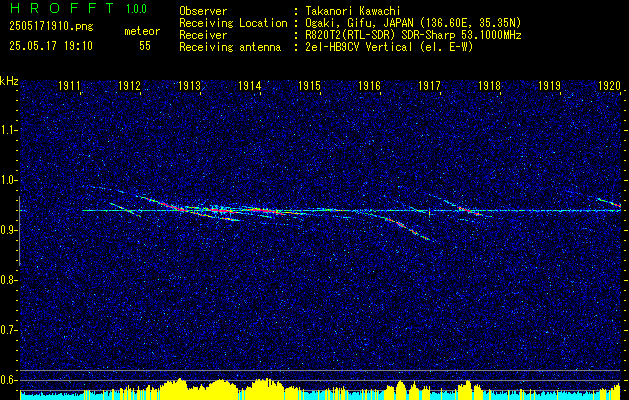Click the 1913 time marker
Viewport: 629px width, 400px height.
[x=190, y=85]
